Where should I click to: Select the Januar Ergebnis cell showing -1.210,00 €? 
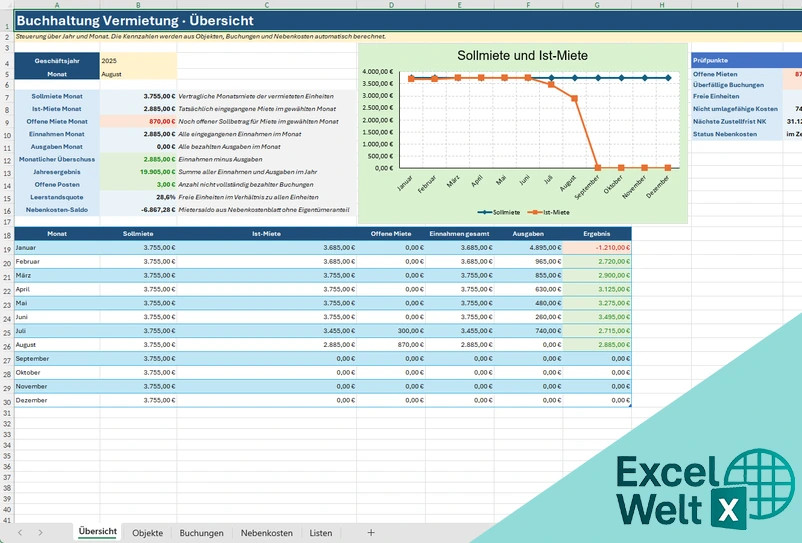pos(597,247)
